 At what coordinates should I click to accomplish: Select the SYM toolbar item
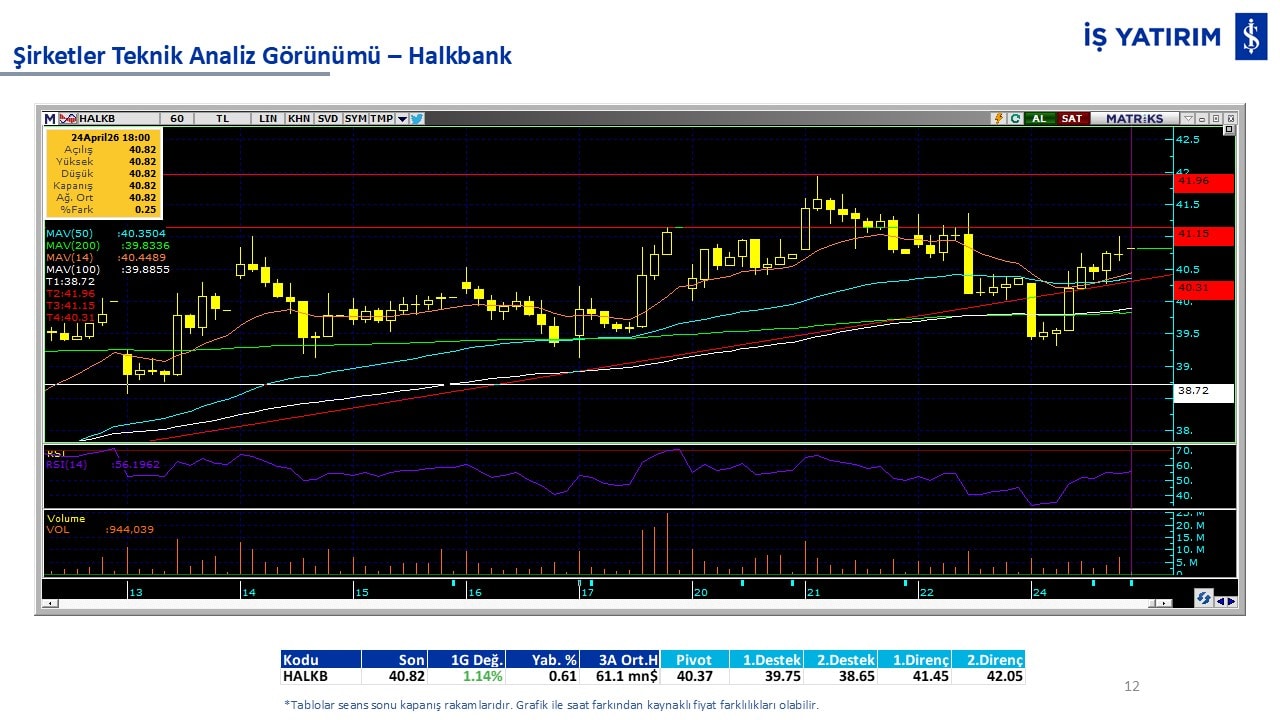coord(355,118)
